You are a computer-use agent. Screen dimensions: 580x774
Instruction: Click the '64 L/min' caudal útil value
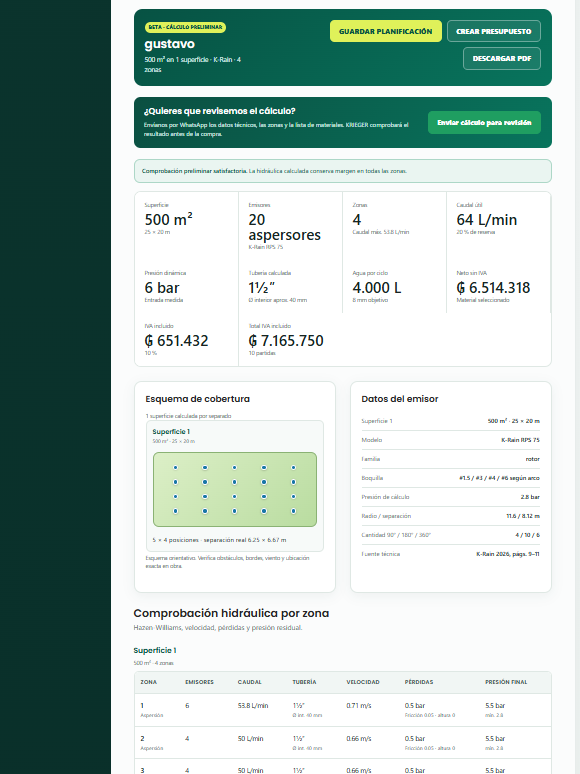(487, 220)
